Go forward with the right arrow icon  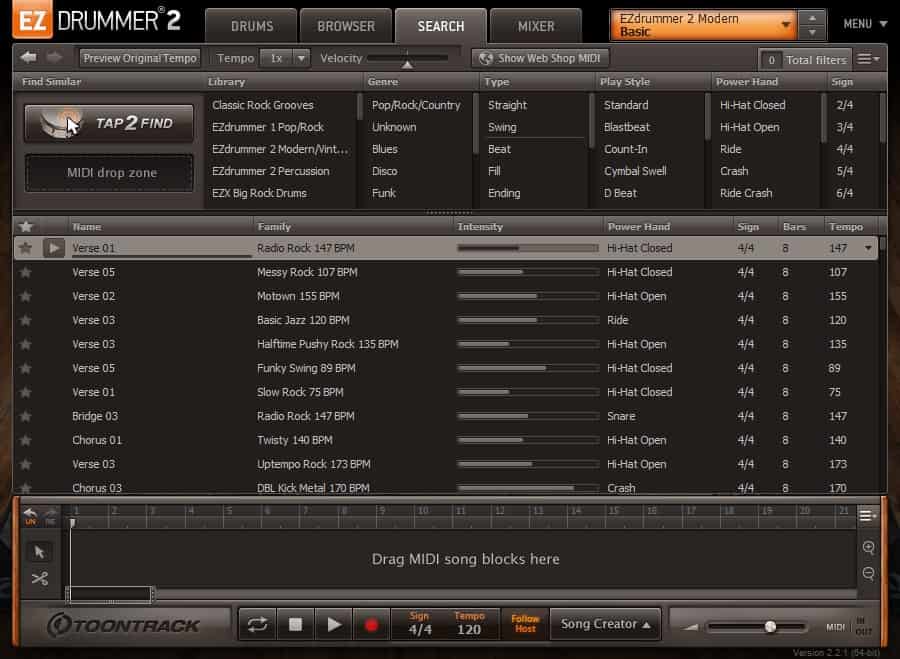click(54, 57)
